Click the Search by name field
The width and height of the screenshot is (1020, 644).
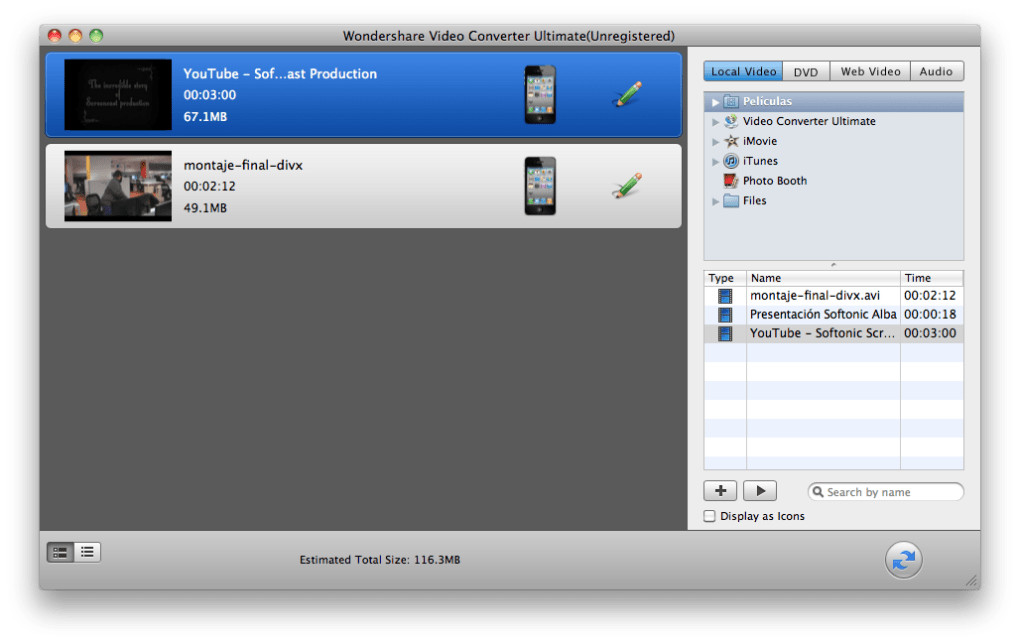pos(885,492)
